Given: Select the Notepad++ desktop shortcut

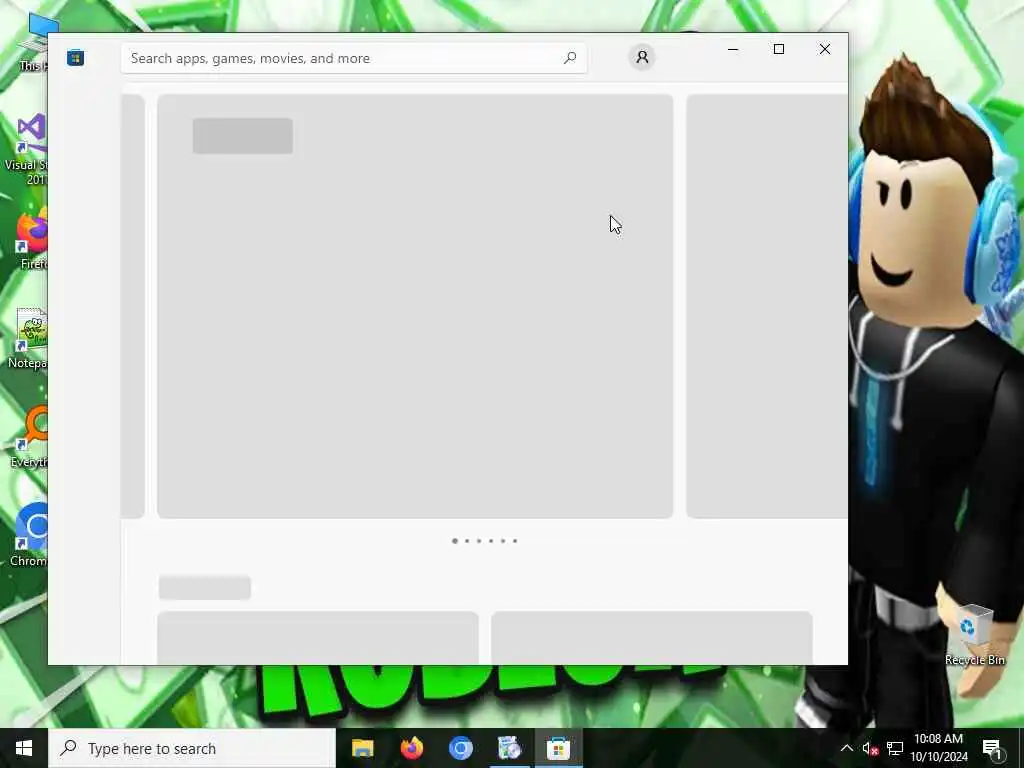Looking at the screenshot, I should tap(27, 338).
